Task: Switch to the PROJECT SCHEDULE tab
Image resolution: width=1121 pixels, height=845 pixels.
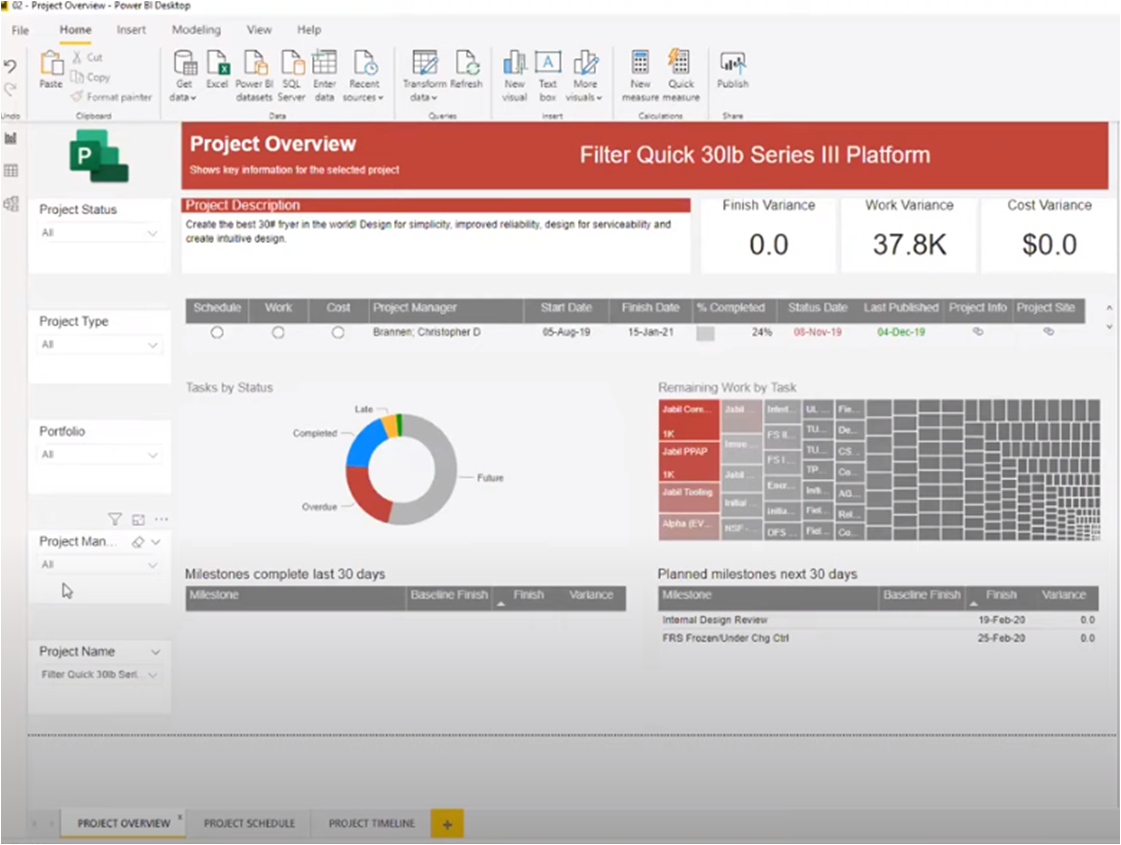Action: pos(249,823)
